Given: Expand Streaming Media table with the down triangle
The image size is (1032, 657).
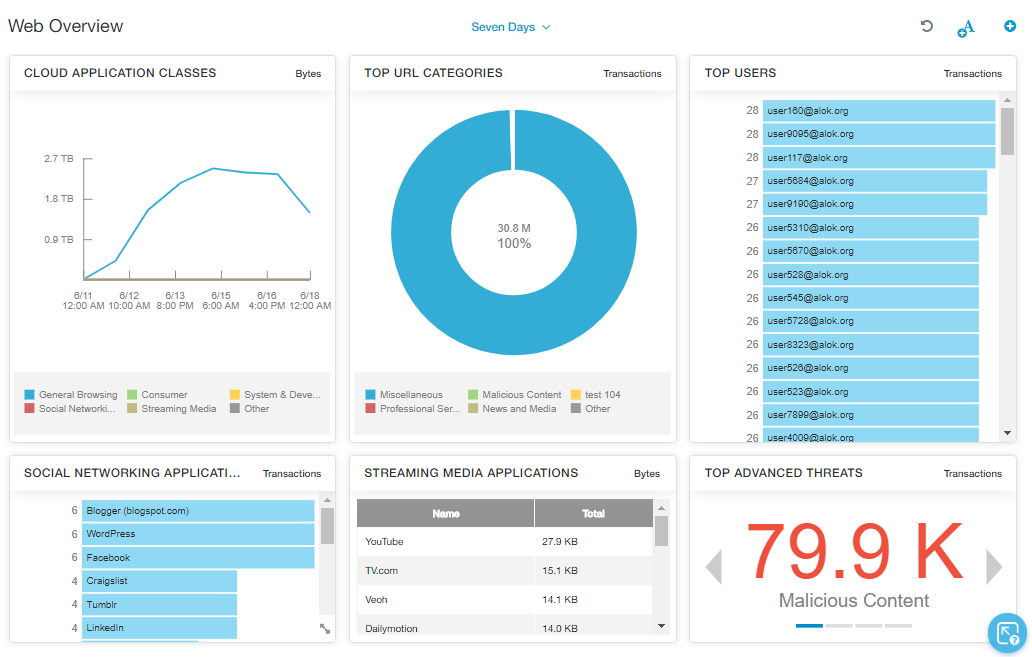Looking at the screenshot, I should [x=659, y=626].
